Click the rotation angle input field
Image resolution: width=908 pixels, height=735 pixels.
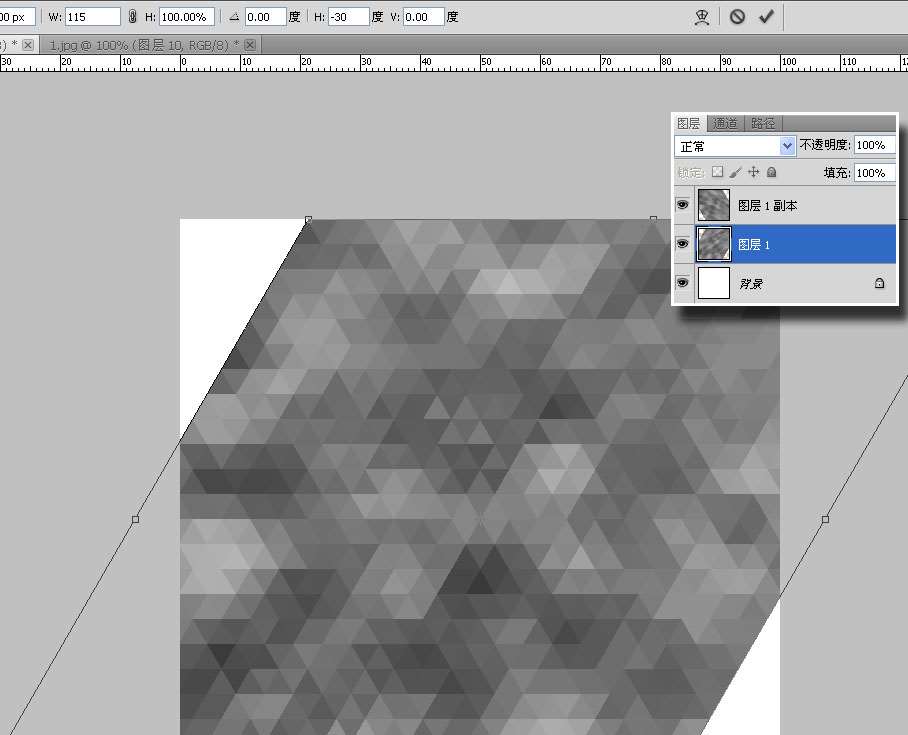click(x=265, y=17)
